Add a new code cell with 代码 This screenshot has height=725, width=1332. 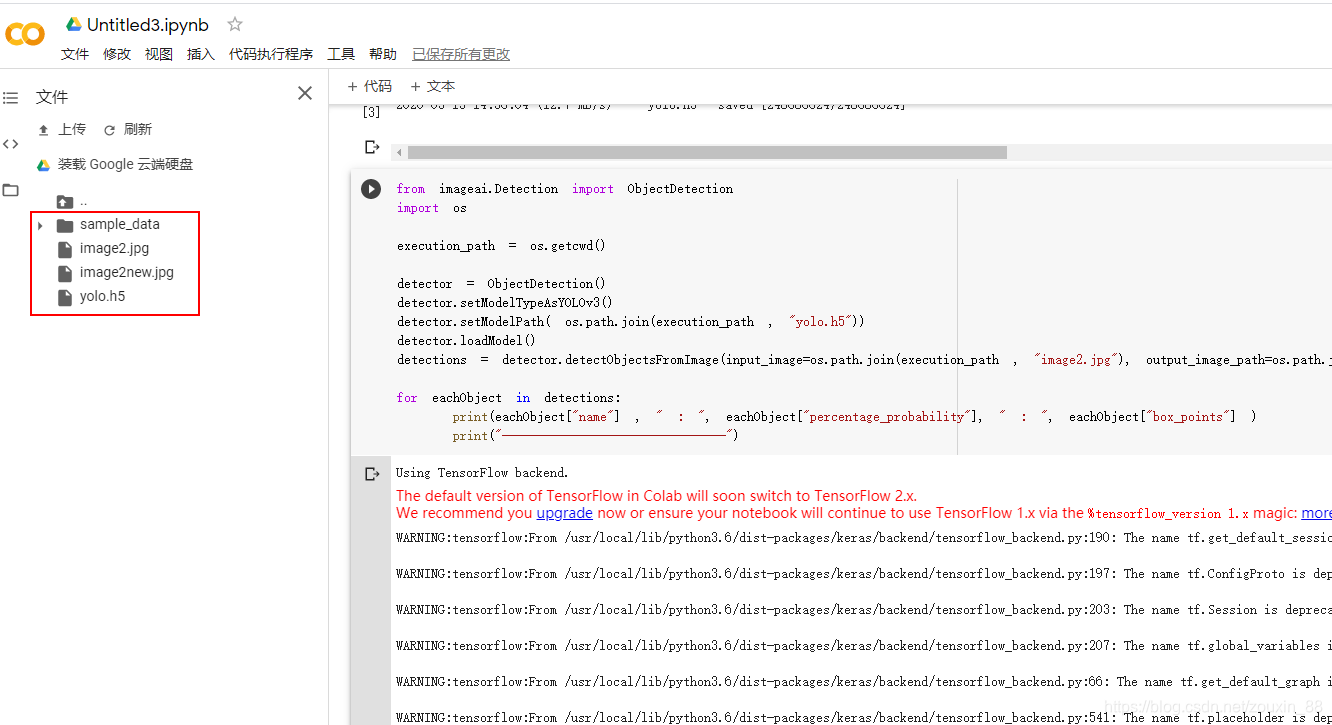(368, 86)
